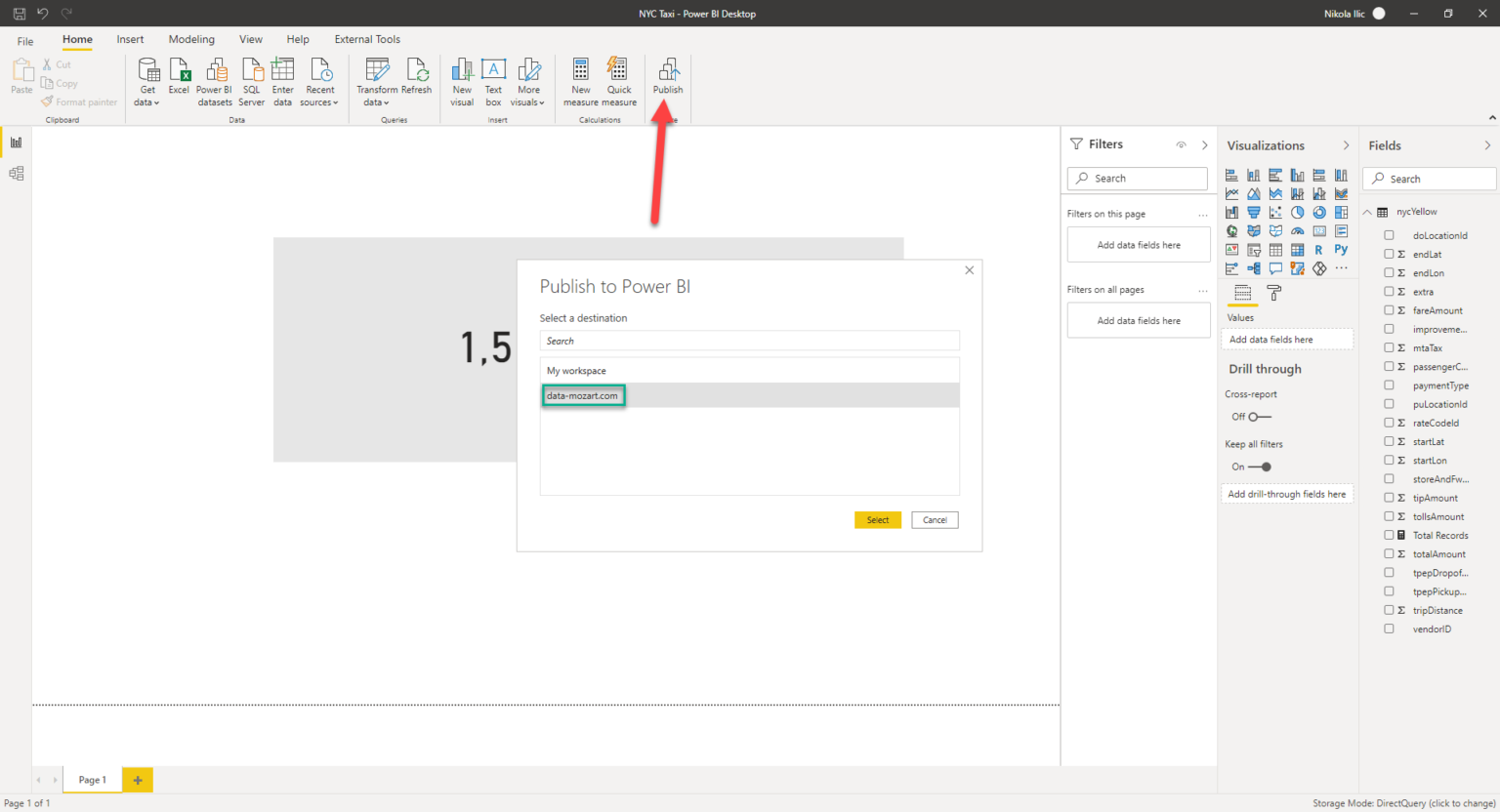
Task: Select the Publish icon in the ribbon
Action: pos(668,76)
